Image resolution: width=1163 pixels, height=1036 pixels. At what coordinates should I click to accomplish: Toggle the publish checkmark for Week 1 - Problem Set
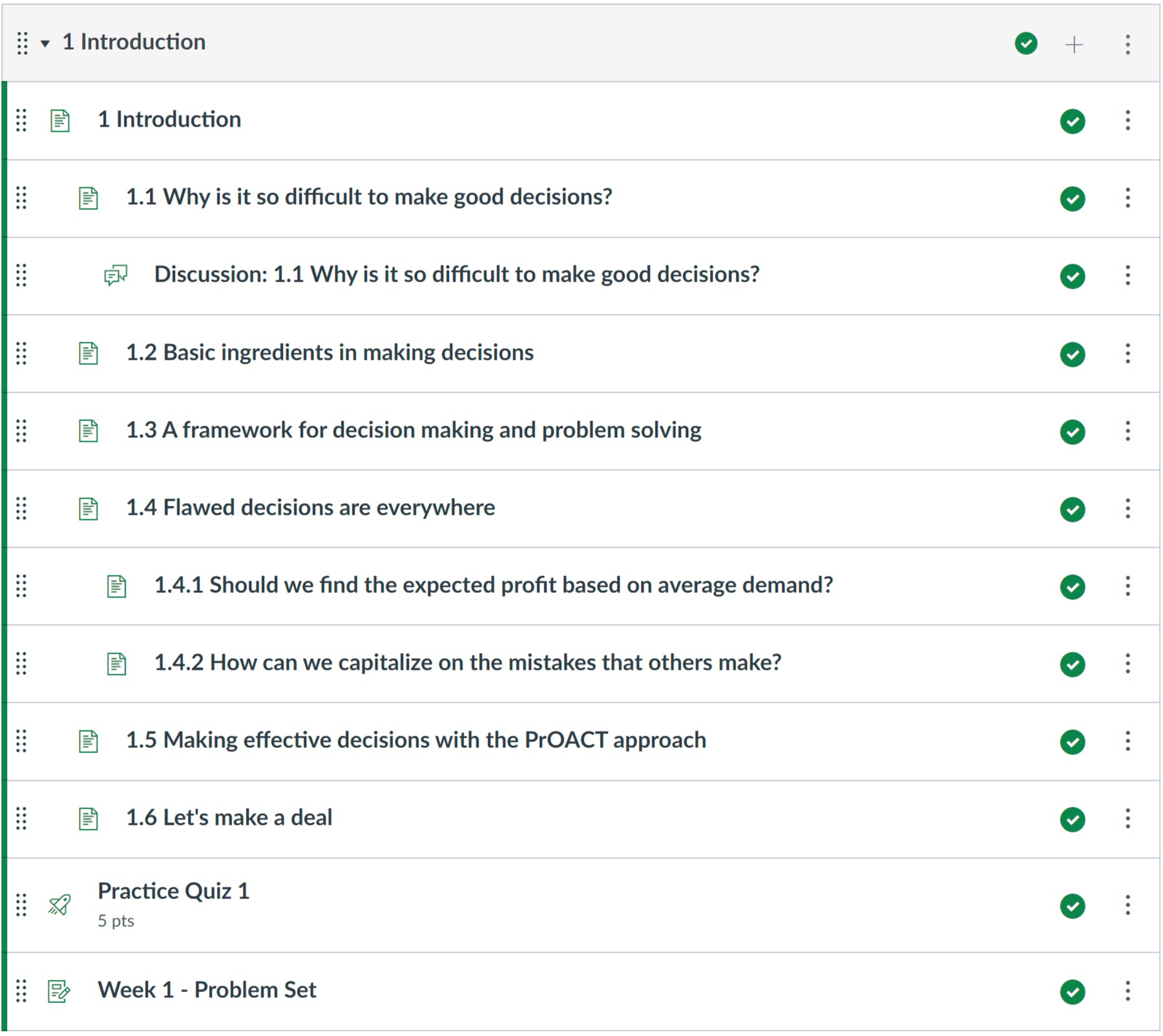[1073, 991]
